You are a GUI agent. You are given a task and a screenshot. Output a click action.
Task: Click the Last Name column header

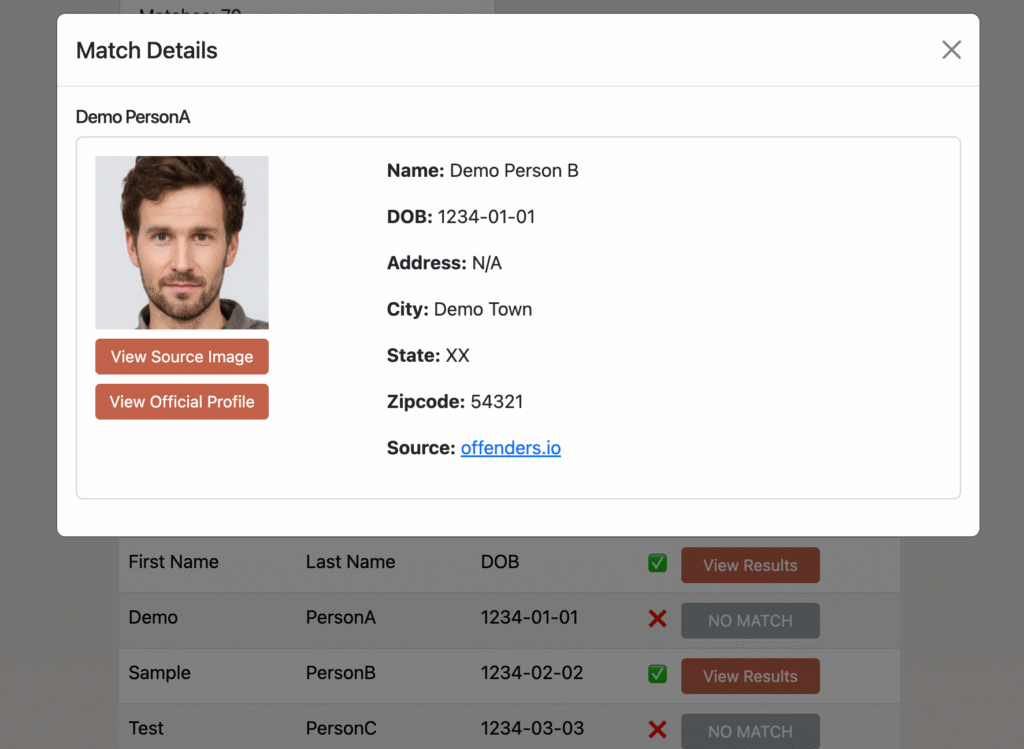[x=350, y=562]
